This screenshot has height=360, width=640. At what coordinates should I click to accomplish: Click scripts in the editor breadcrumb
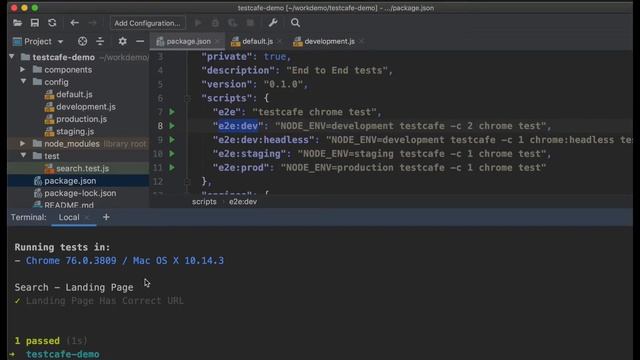(204, 202)
